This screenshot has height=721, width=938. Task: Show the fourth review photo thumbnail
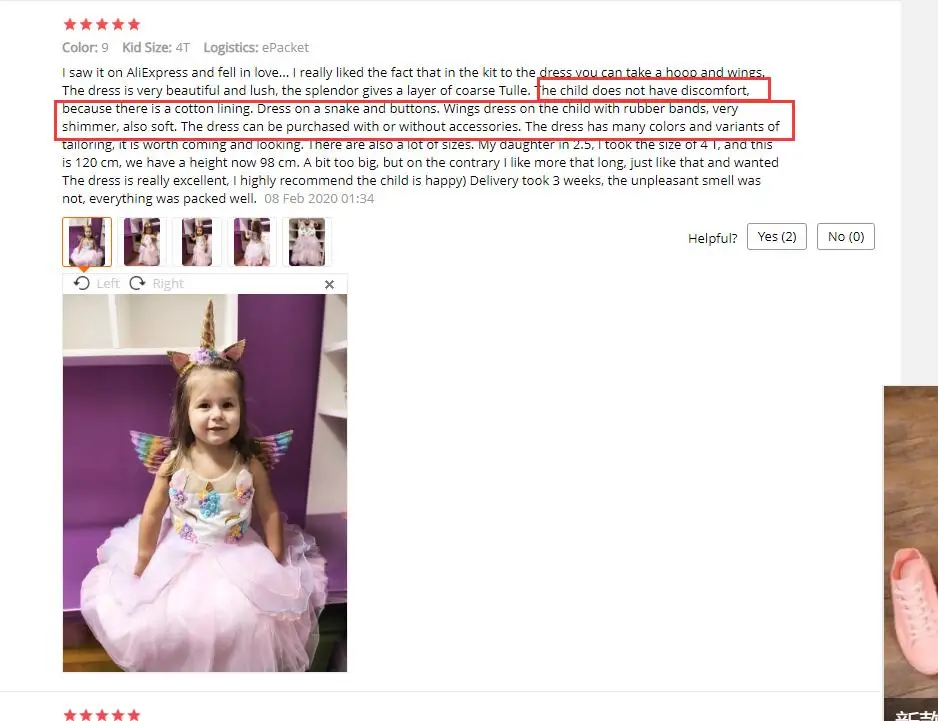(252, 242)
